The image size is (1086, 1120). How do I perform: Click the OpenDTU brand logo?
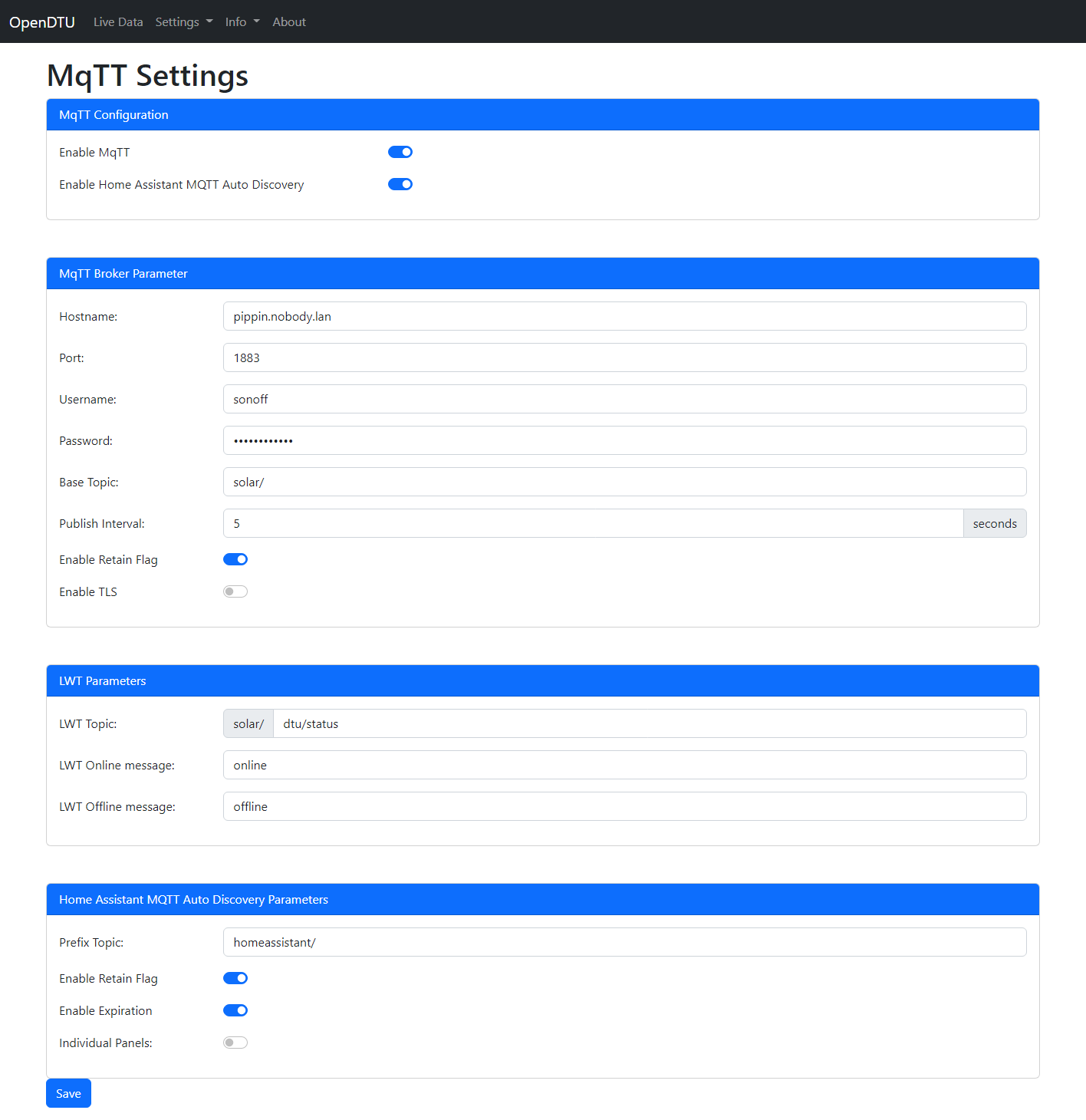[42, 22]
